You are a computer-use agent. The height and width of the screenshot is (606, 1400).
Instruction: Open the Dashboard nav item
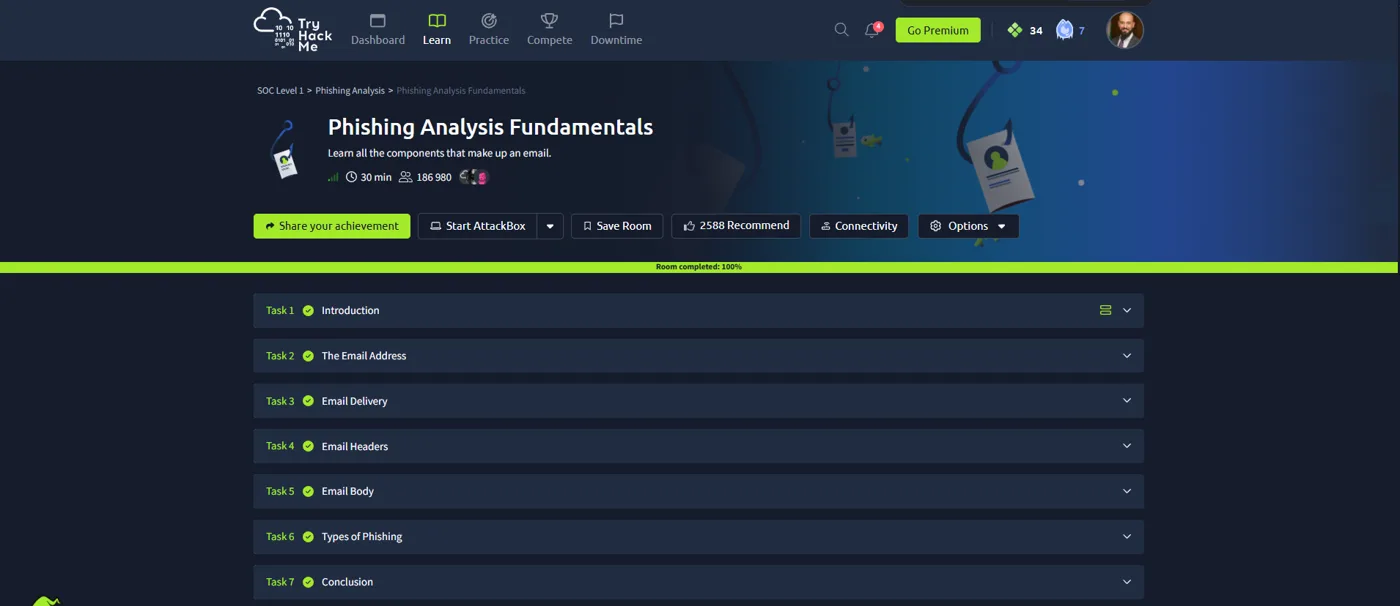(x=378, y=29)
